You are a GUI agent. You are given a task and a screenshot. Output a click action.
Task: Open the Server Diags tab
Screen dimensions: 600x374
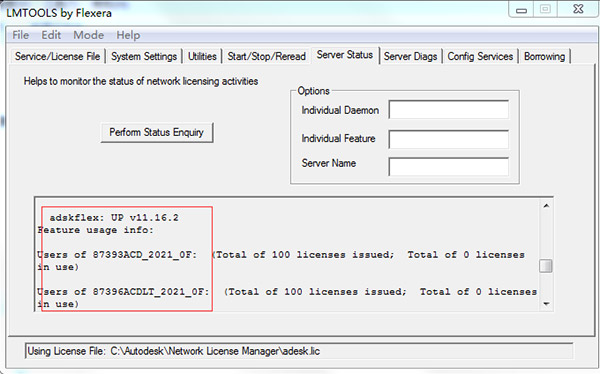[410, 56]
